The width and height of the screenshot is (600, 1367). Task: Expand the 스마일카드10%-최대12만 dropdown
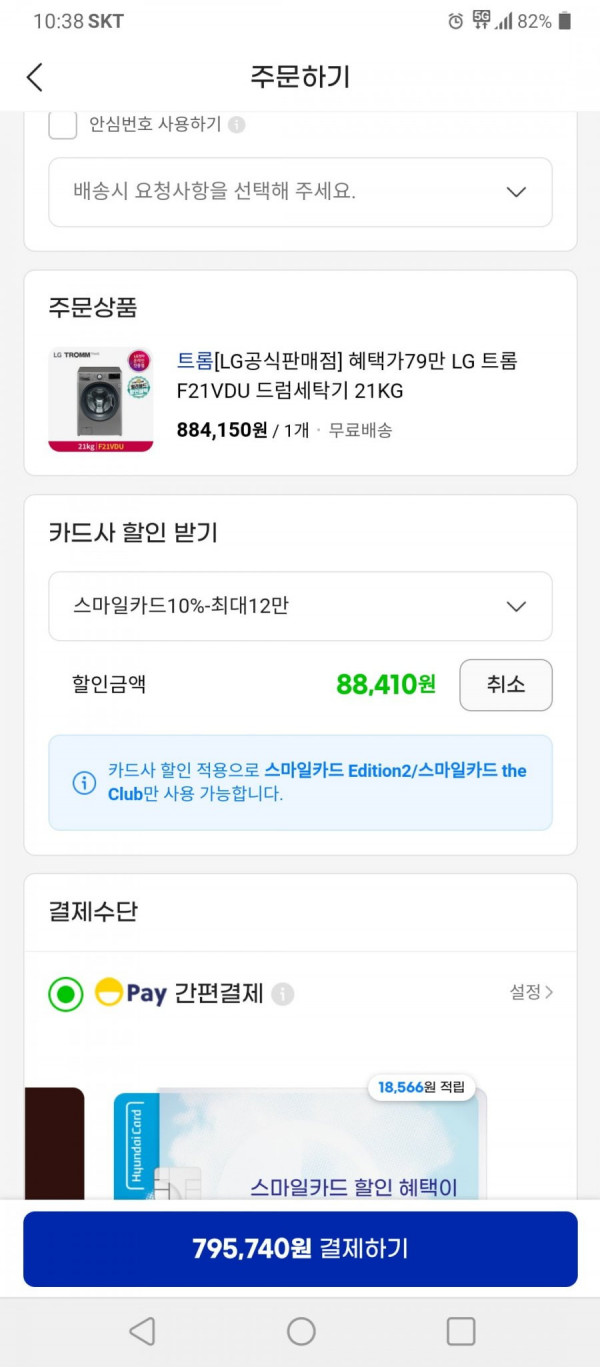(x=300, y=606)
